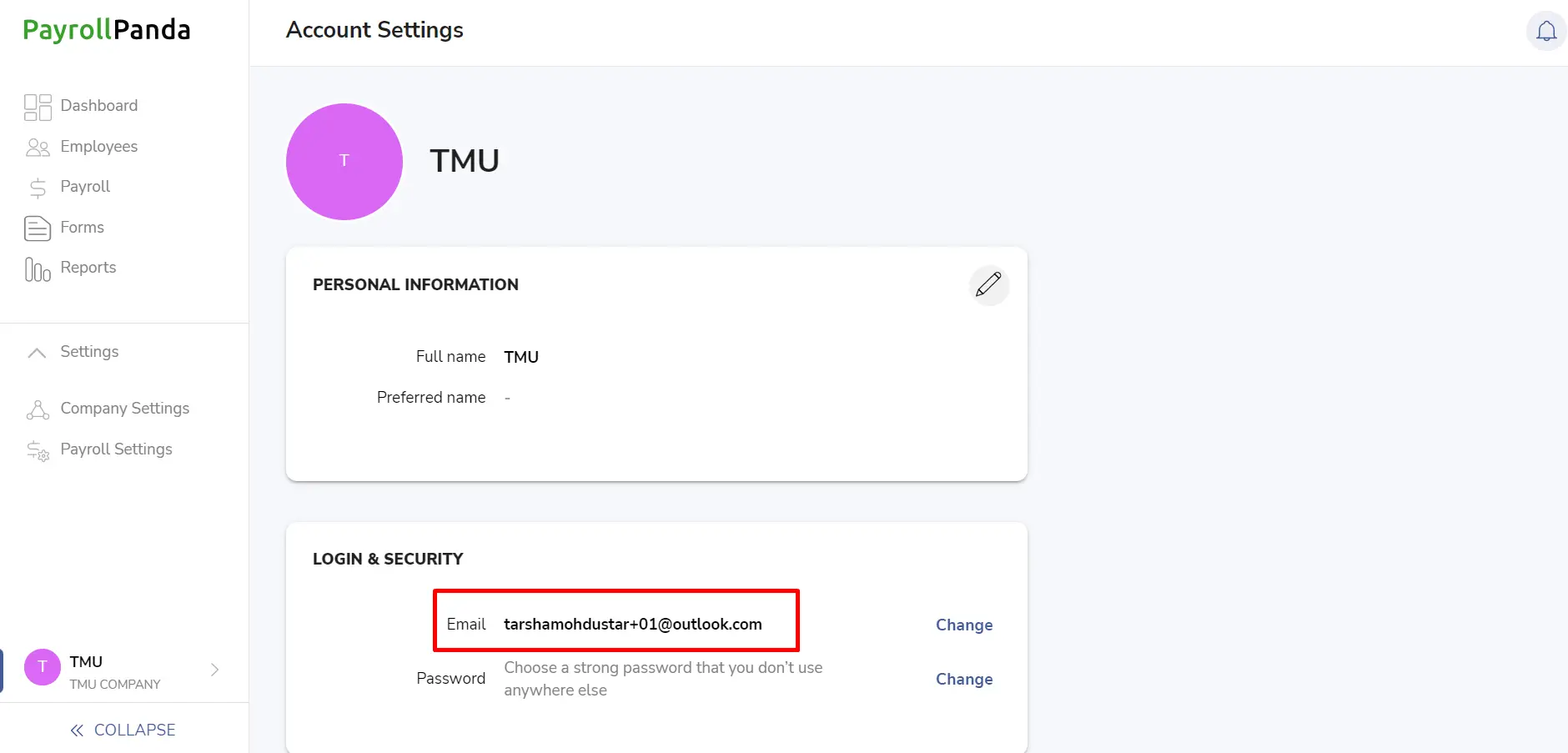The width and height of the screenshot is (1568, 753).
Task: Click the Reports bar chart icon
Action: (x=38, y=269)
